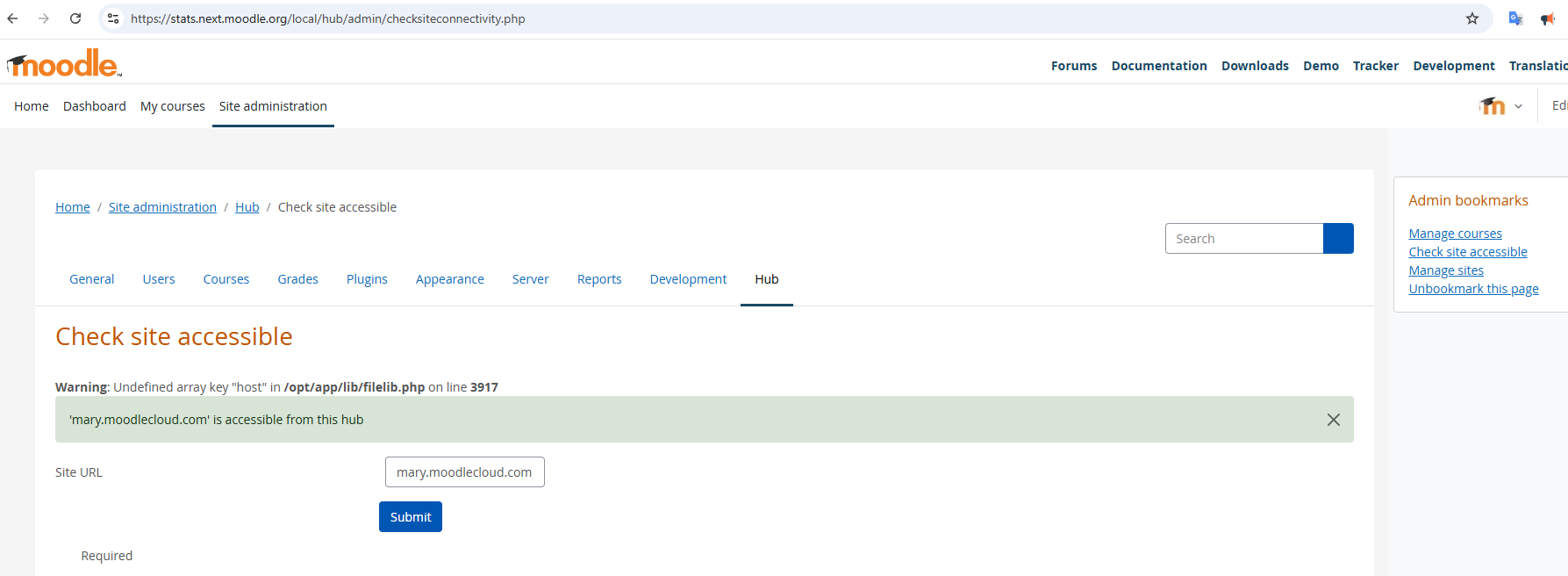Submit the site URL form

pyautogui.click(x=411, y=517)
